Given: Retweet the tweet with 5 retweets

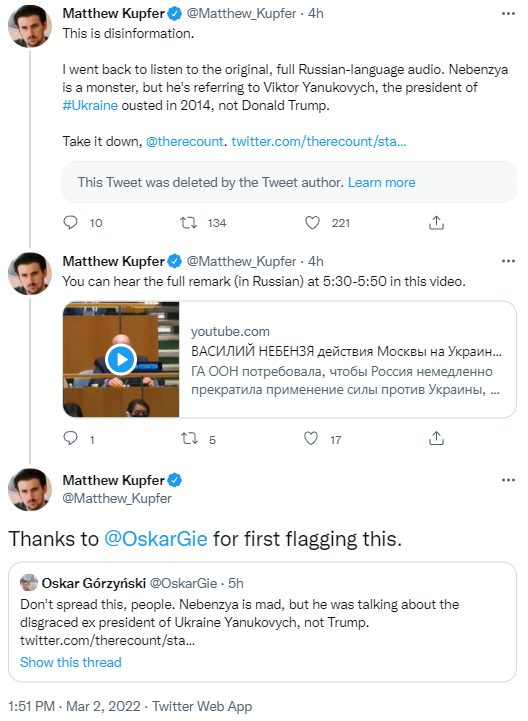Looking at the screenshot, I should pyautogui.click(x=189, y=439).
